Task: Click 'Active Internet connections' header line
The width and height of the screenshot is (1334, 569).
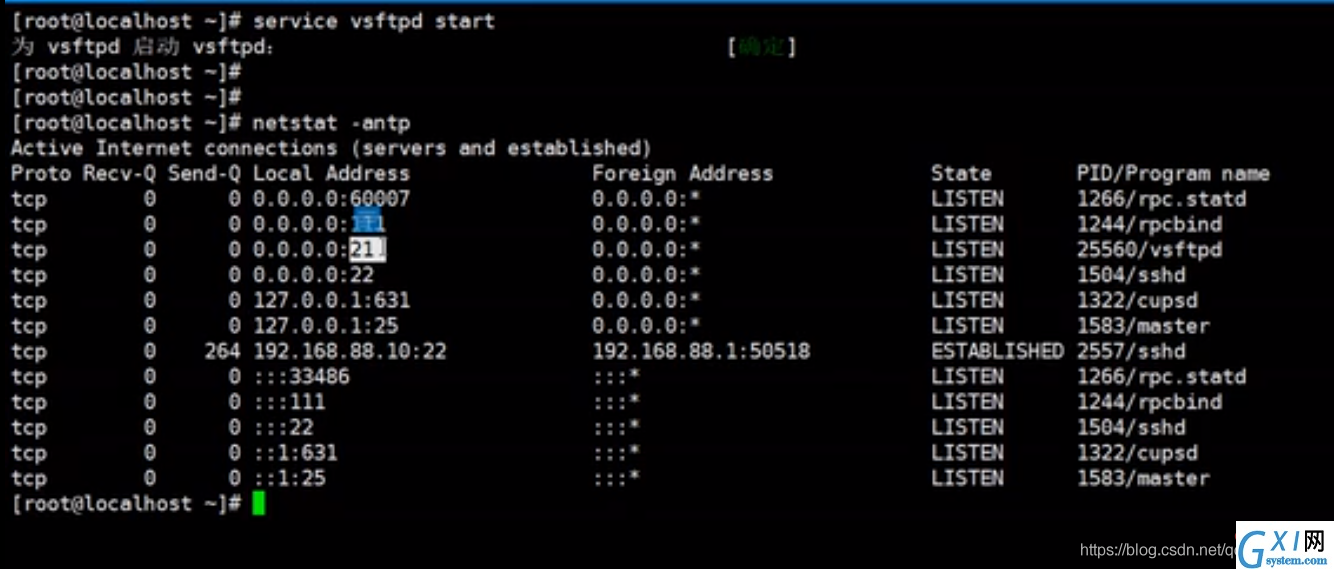Action: coord(331,148)
